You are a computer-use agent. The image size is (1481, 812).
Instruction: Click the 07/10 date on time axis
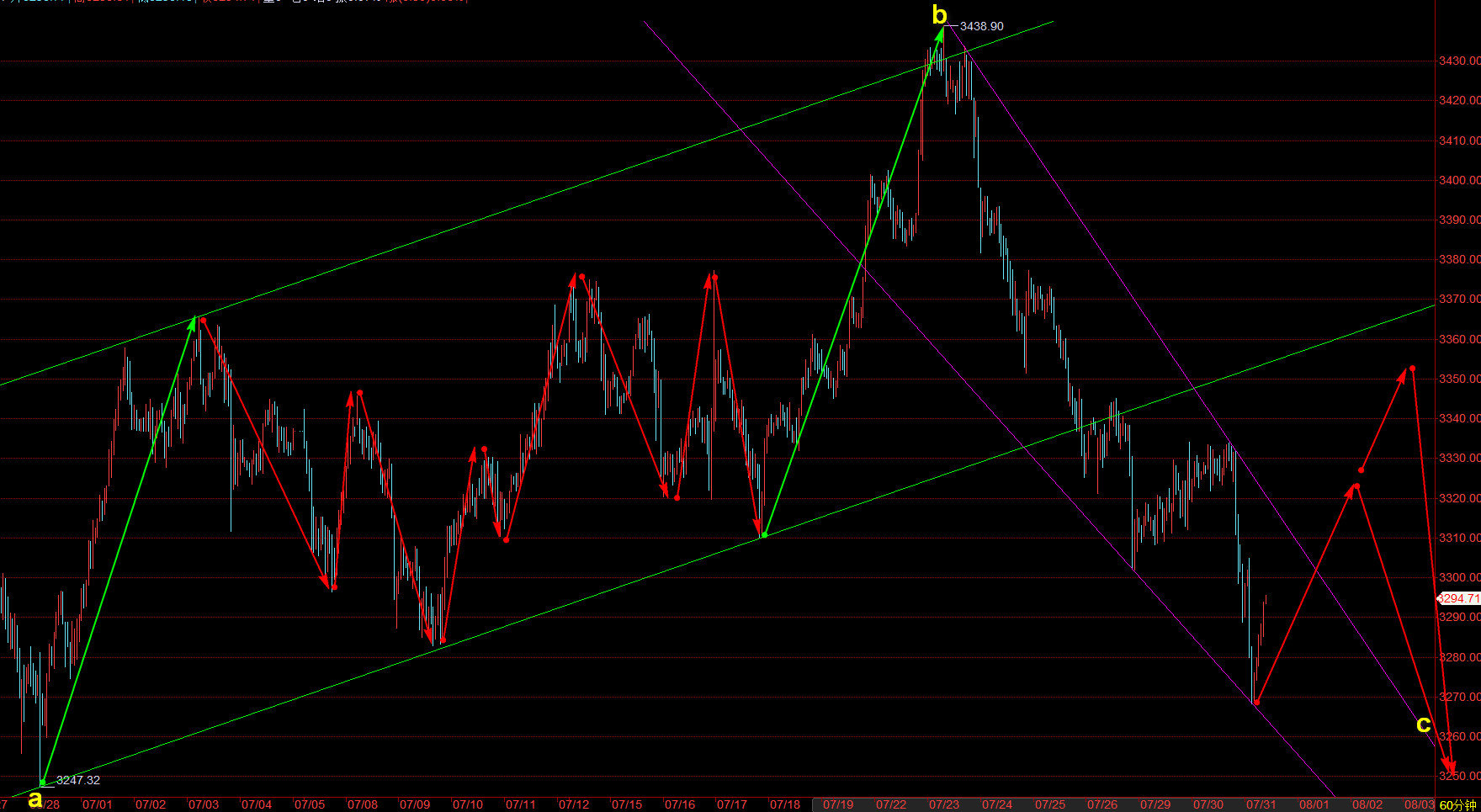tap(468, 805)
